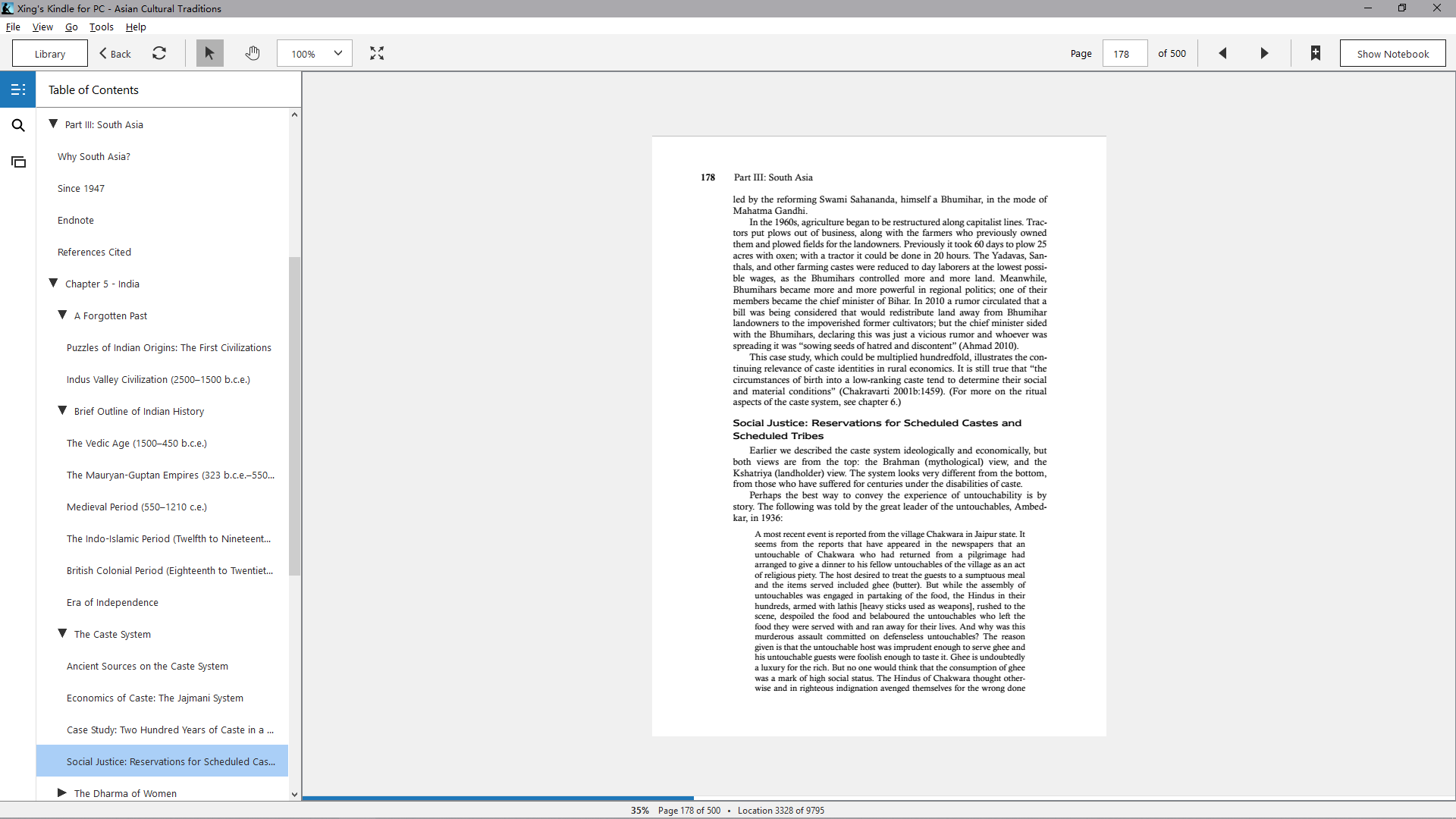Expand The Dharma of Women node
1456x819 pixels.
[x=62, y=792]
